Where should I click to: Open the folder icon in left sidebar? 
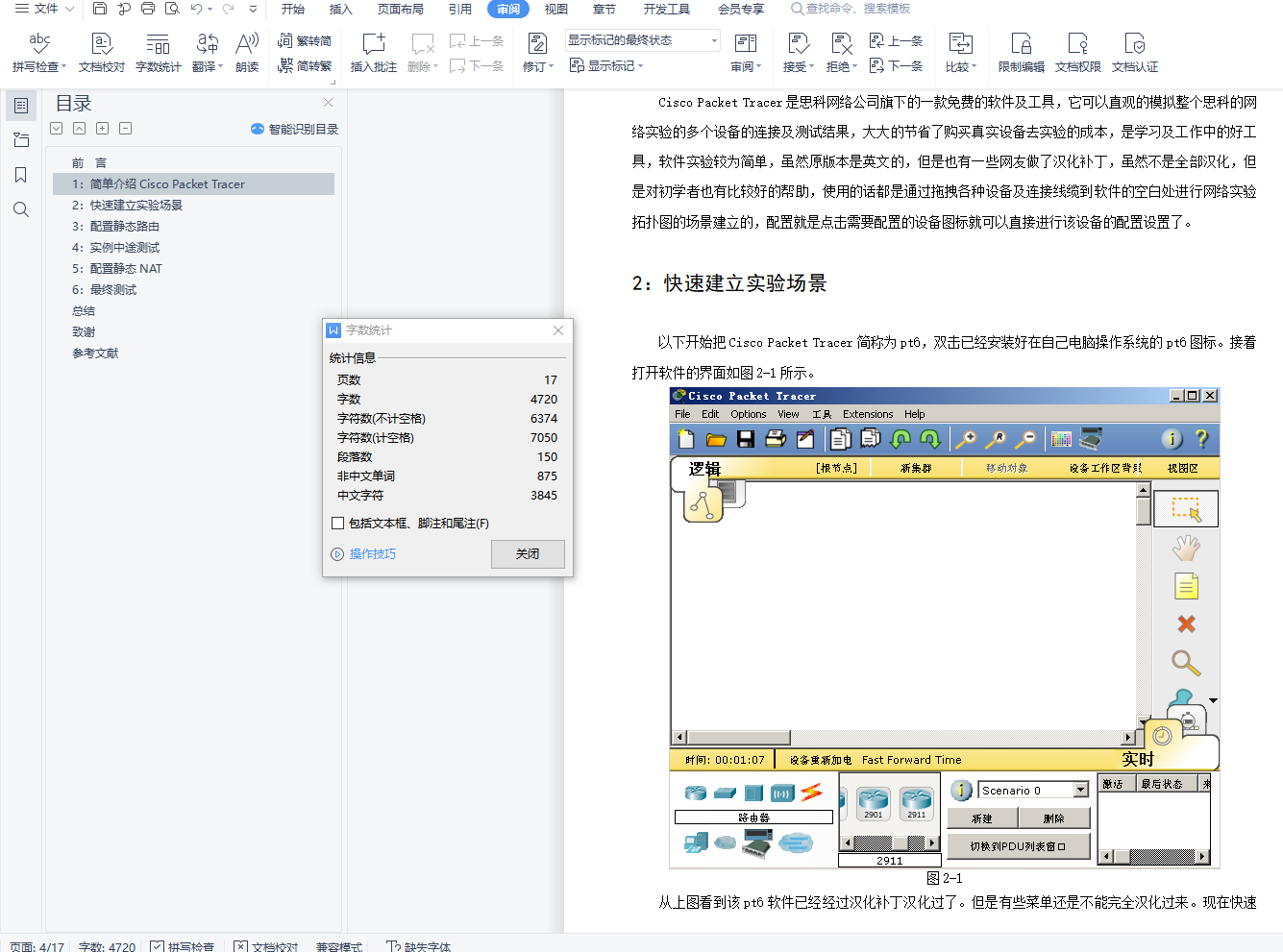(21, 140)
